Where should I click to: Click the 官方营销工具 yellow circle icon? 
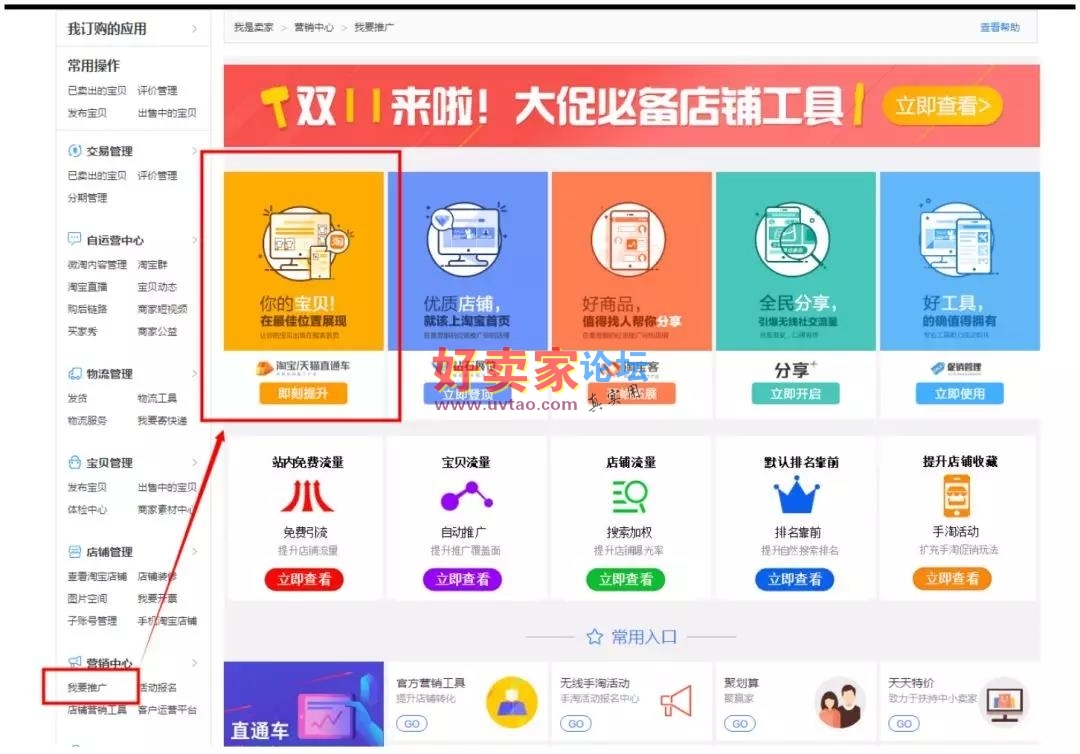[x=511, y=702]
